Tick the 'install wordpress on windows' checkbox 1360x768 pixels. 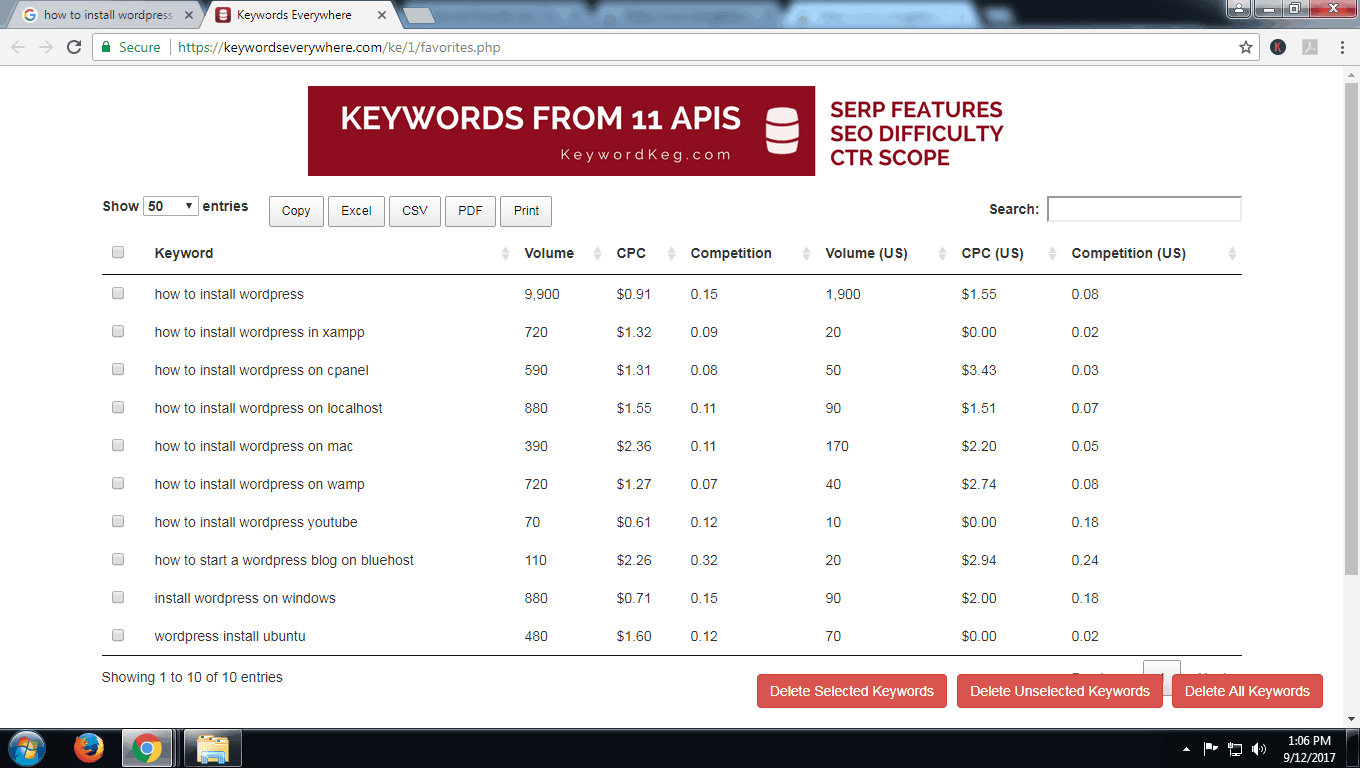[118, 597]
